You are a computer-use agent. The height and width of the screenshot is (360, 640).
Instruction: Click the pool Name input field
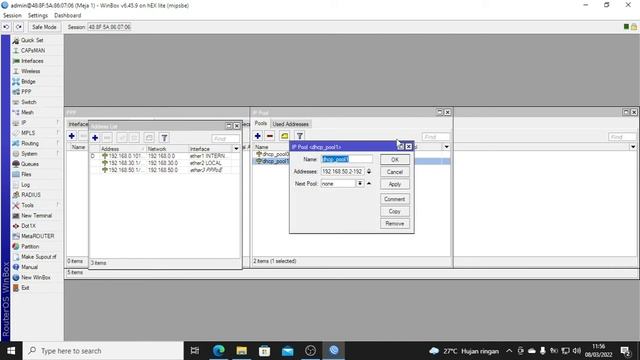point(347,159)
